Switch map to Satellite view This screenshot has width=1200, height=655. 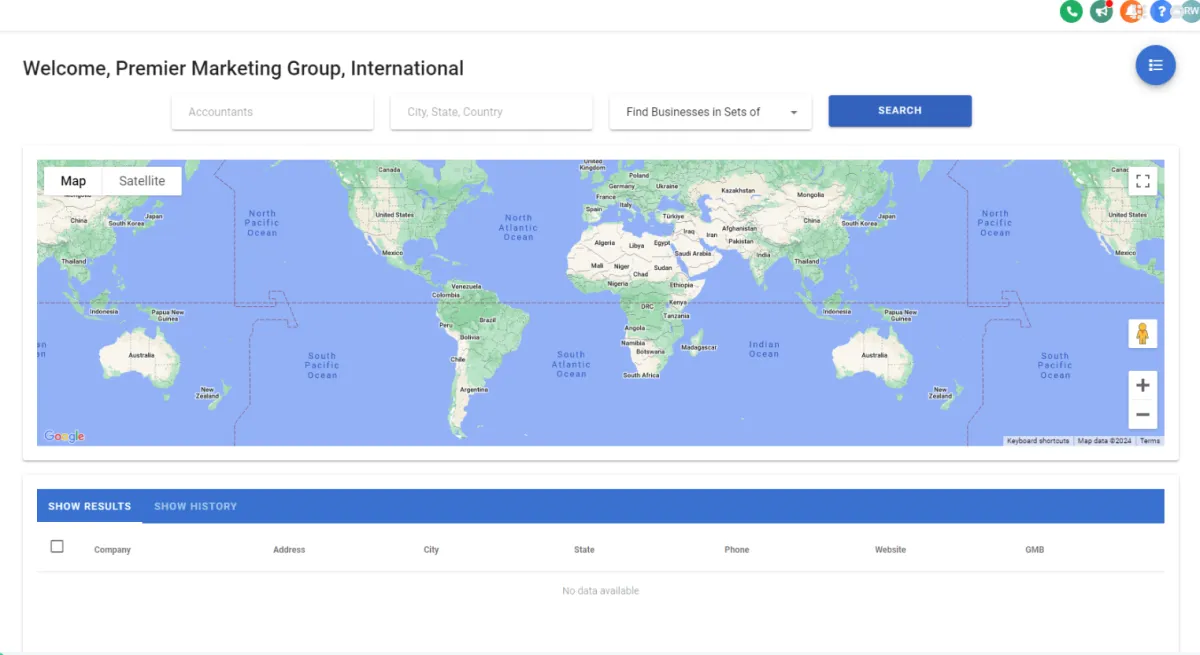pyautogui.click(x=142, y=181)
